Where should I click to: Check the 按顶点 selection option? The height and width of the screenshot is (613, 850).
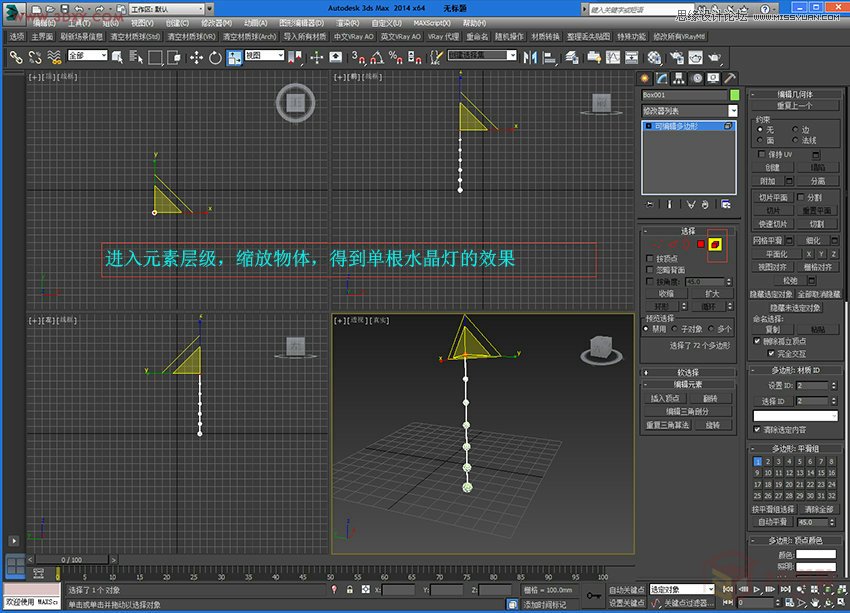(x=648, y=259)
